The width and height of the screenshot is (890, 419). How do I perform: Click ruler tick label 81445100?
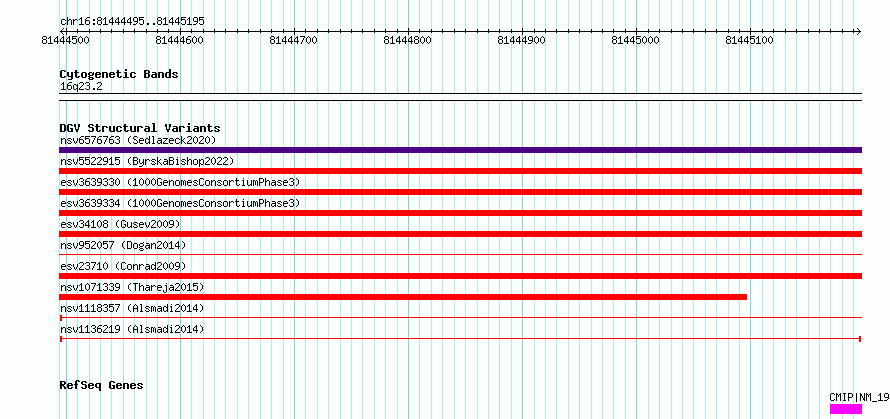tap(750, 40)
